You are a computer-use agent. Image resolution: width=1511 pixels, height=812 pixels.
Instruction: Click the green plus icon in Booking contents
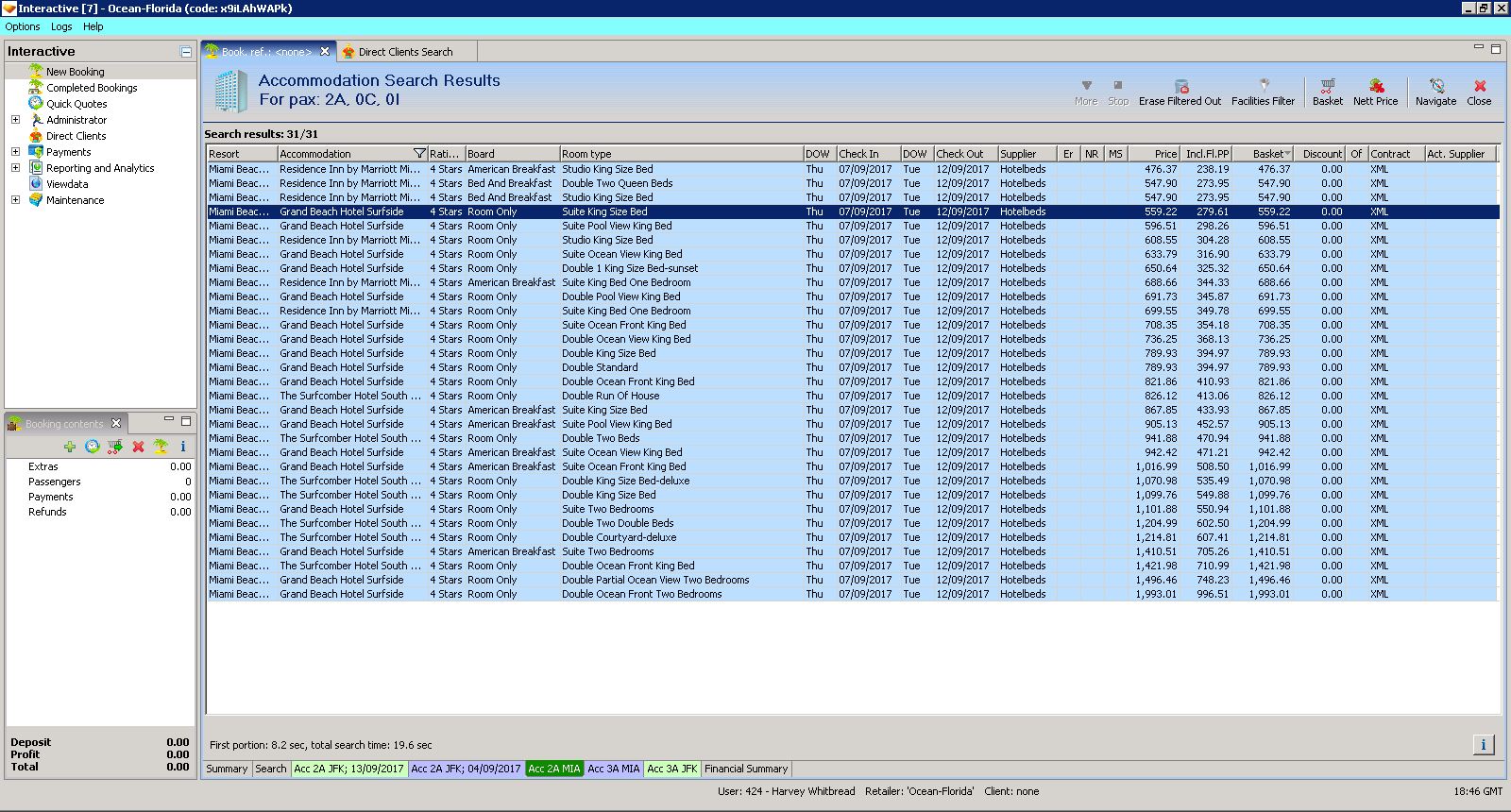click(70, 447)
